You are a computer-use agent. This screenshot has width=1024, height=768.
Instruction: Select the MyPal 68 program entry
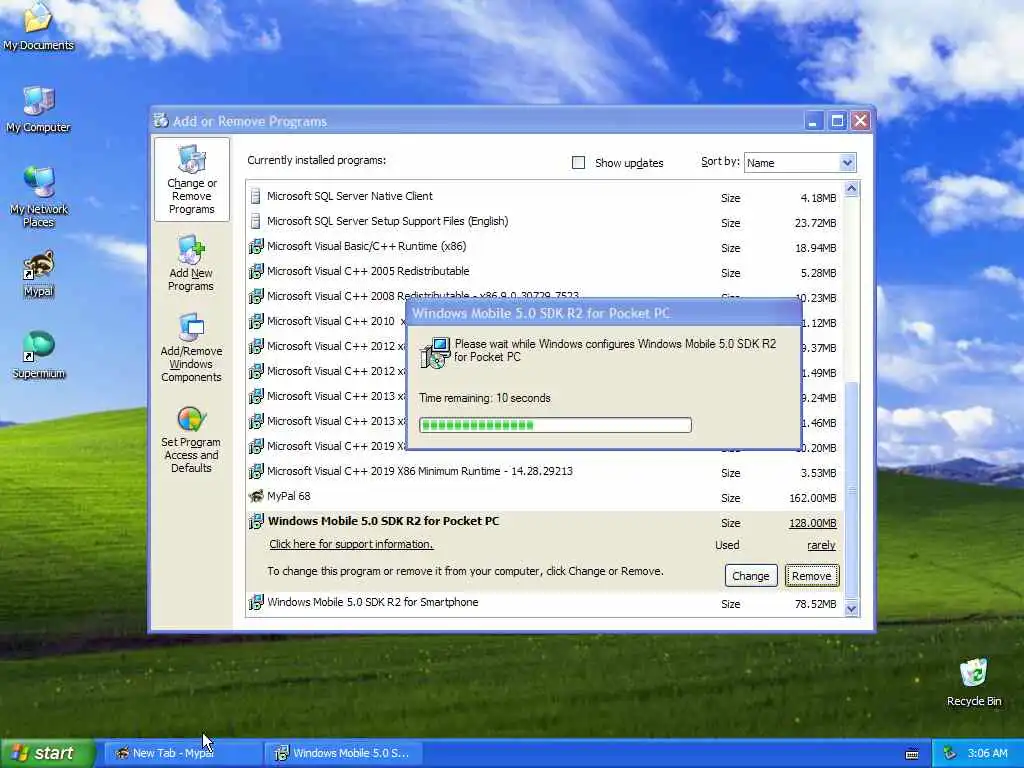pyautogui.click(x=545, y=497)
